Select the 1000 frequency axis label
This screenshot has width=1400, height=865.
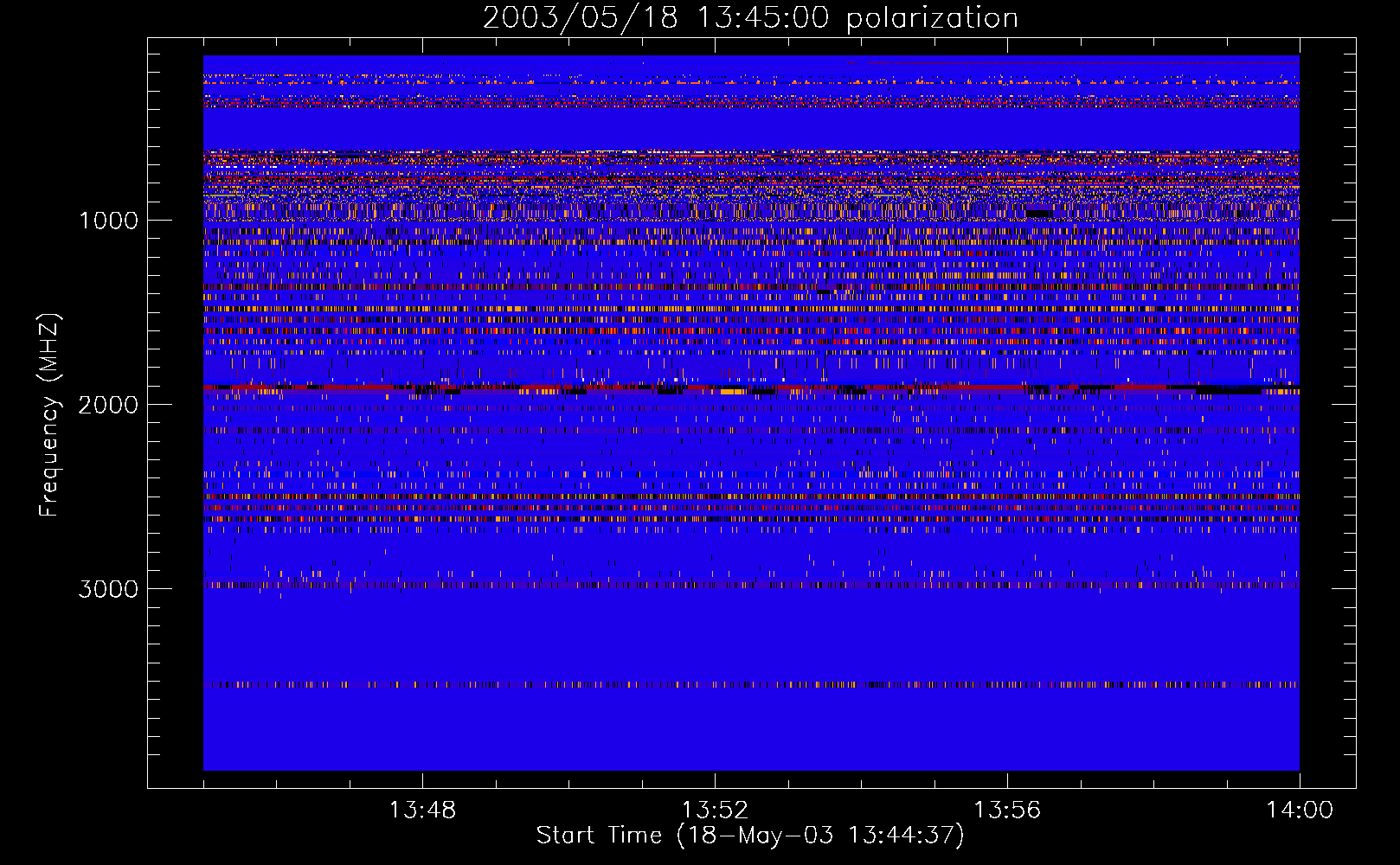[108, 221]
